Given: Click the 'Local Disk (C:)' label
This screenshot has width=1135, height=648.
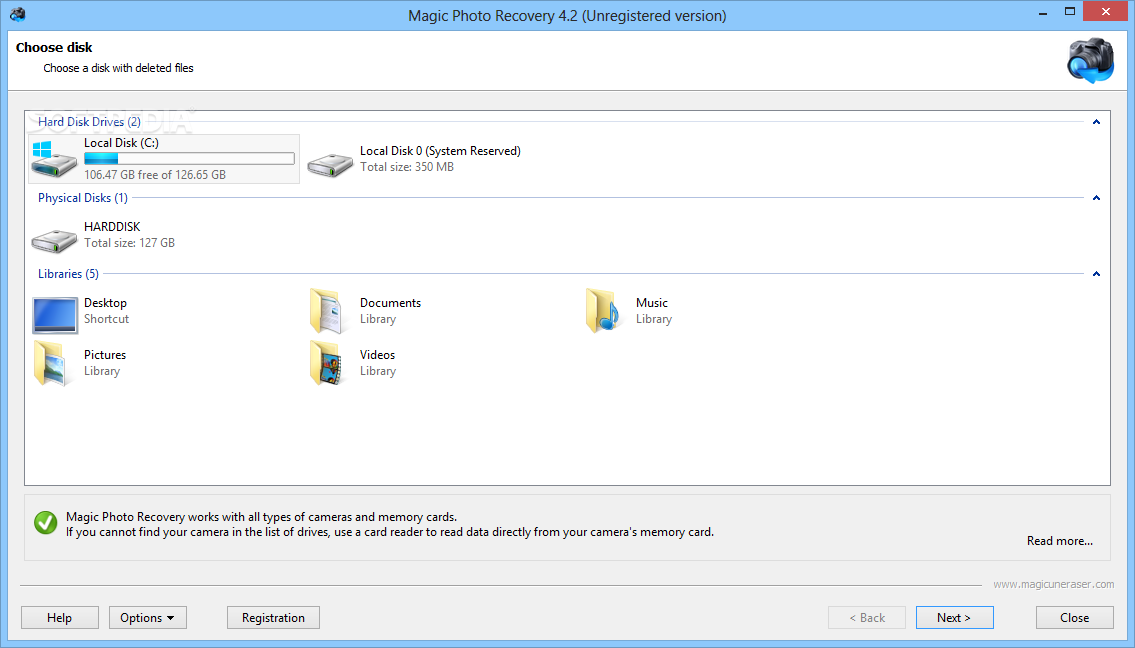Looking at the screenshot, I should 121,143.
